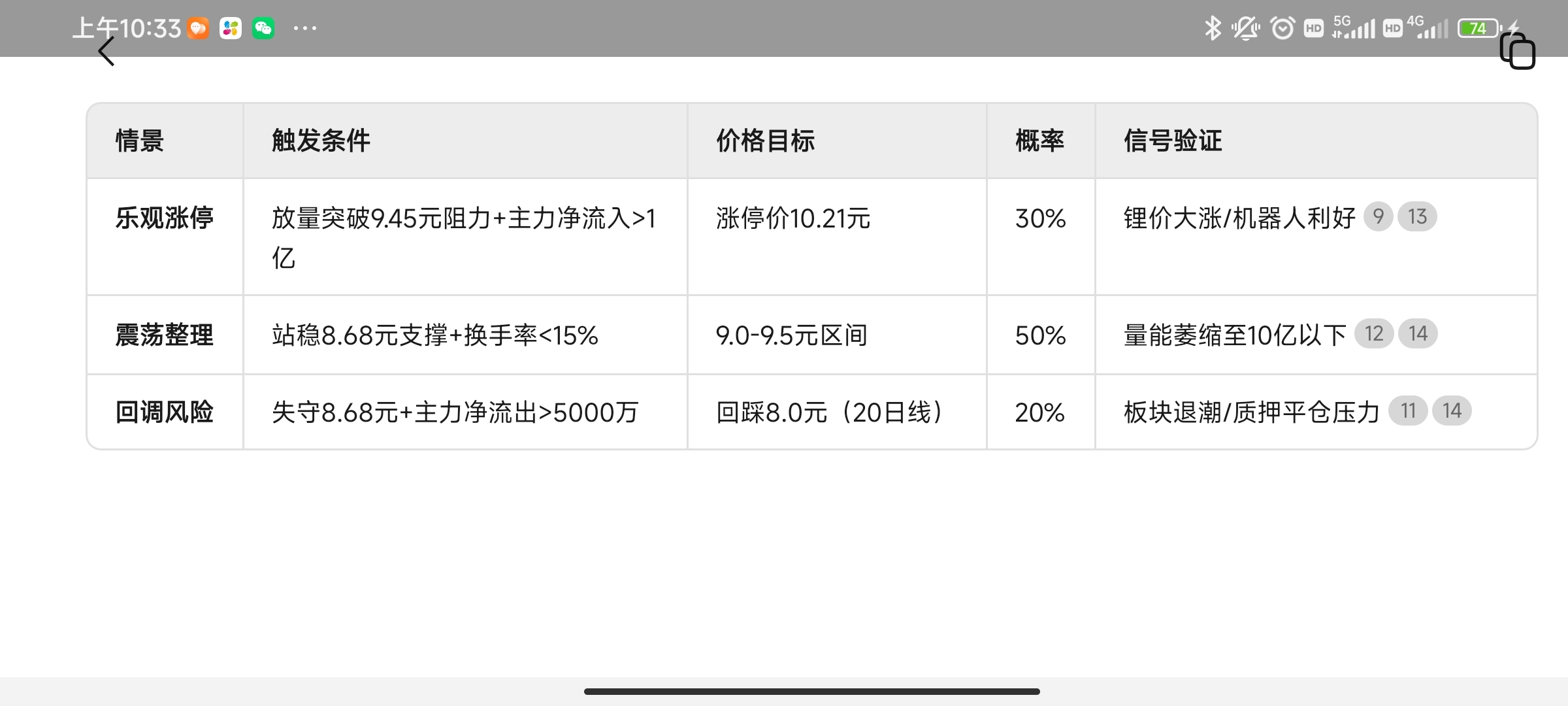This screenshot has height=706, width=1568.
Task: Tap the 涨停价10.21元 price cell
Action: pos(793,218)
